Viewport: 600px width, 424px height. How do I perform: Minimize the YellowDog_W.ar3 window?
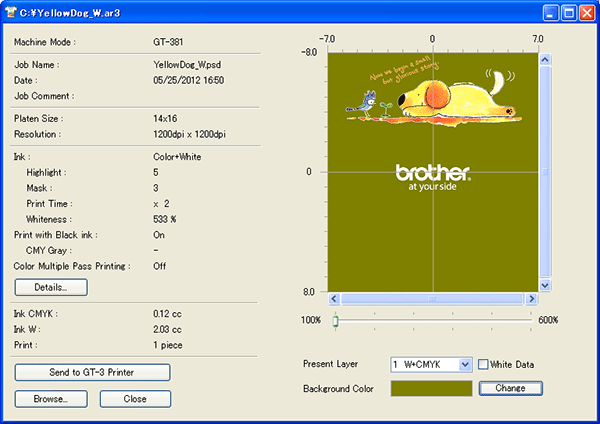(x=549, y=13)
